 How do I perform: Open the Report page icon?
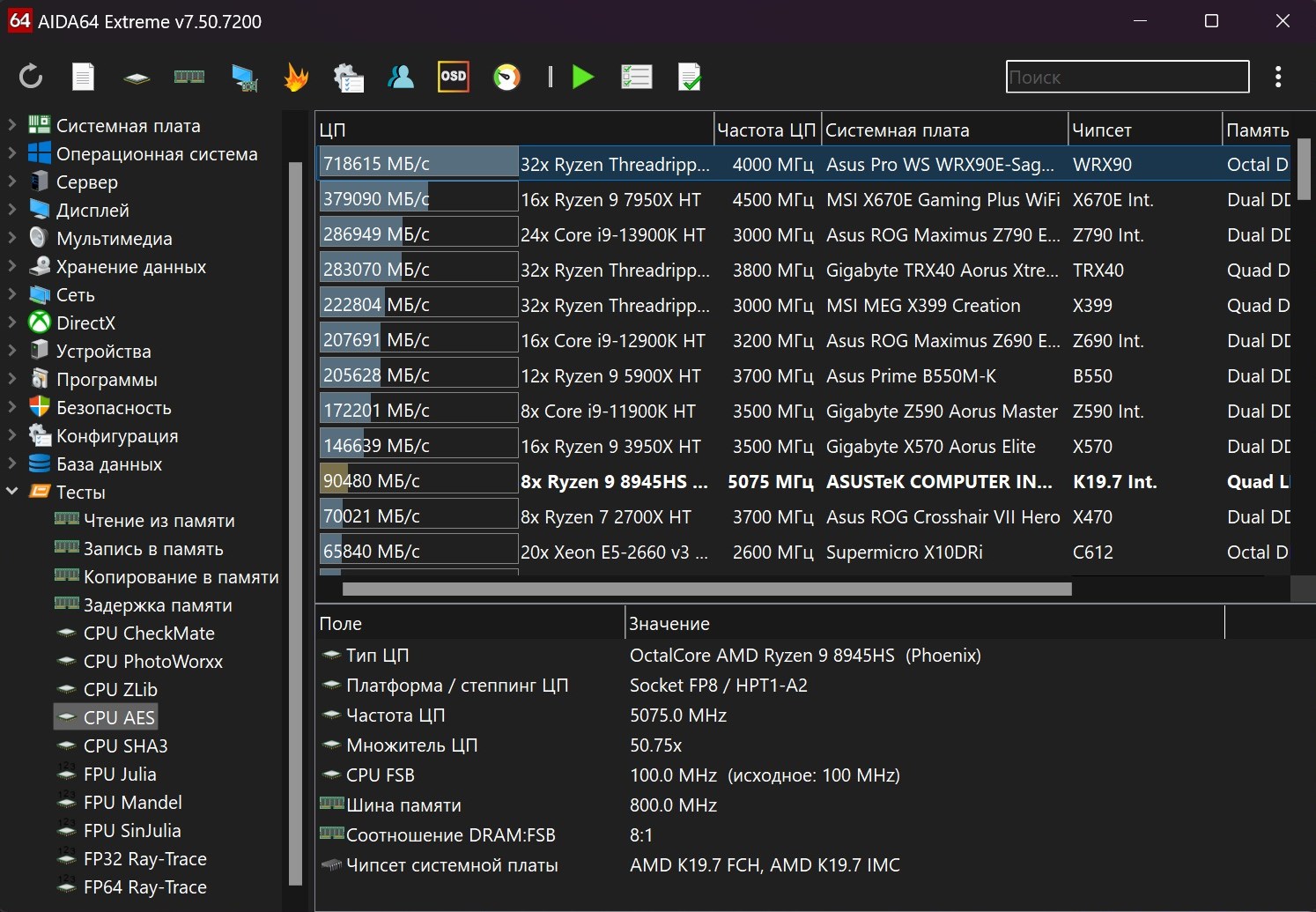[83, 77]
